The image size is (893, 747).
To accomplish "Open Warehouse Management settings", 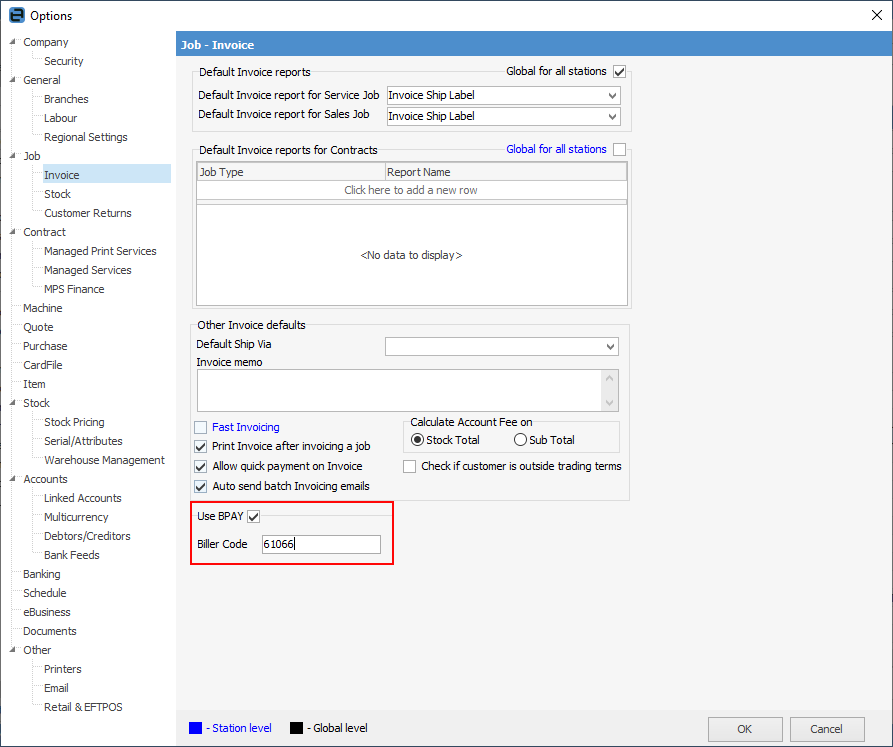I will point(104,460).
